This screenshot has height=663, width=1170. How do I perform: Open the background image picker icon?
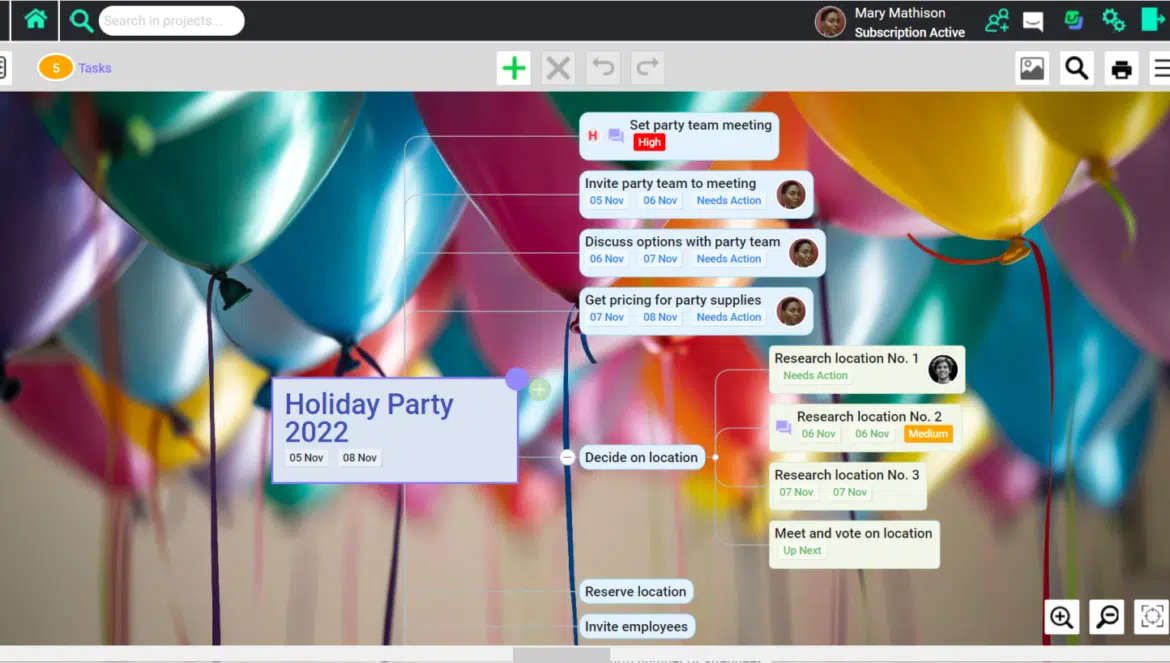(1031, 68)
